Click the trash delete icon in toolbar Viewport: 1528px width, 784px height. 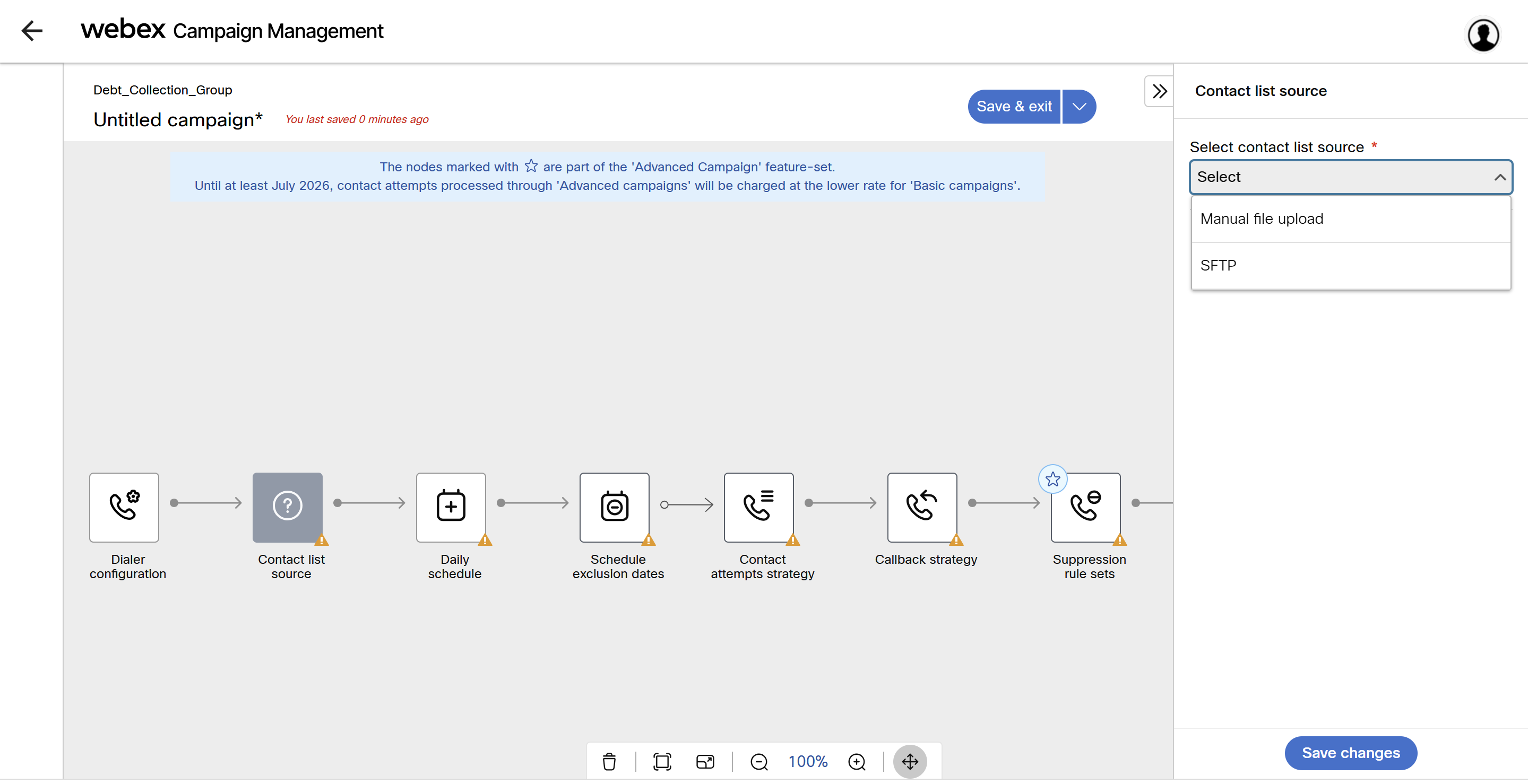[609, 761]
